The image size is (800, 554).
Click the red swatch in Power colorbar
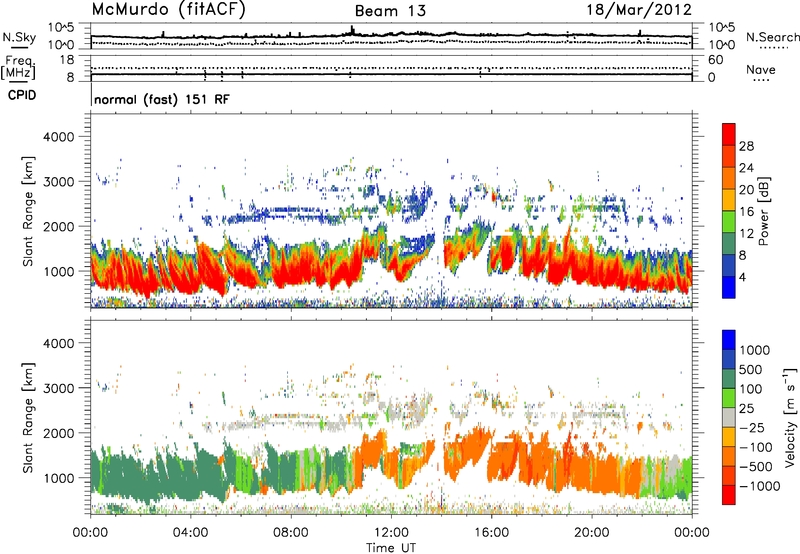point(729,135)
